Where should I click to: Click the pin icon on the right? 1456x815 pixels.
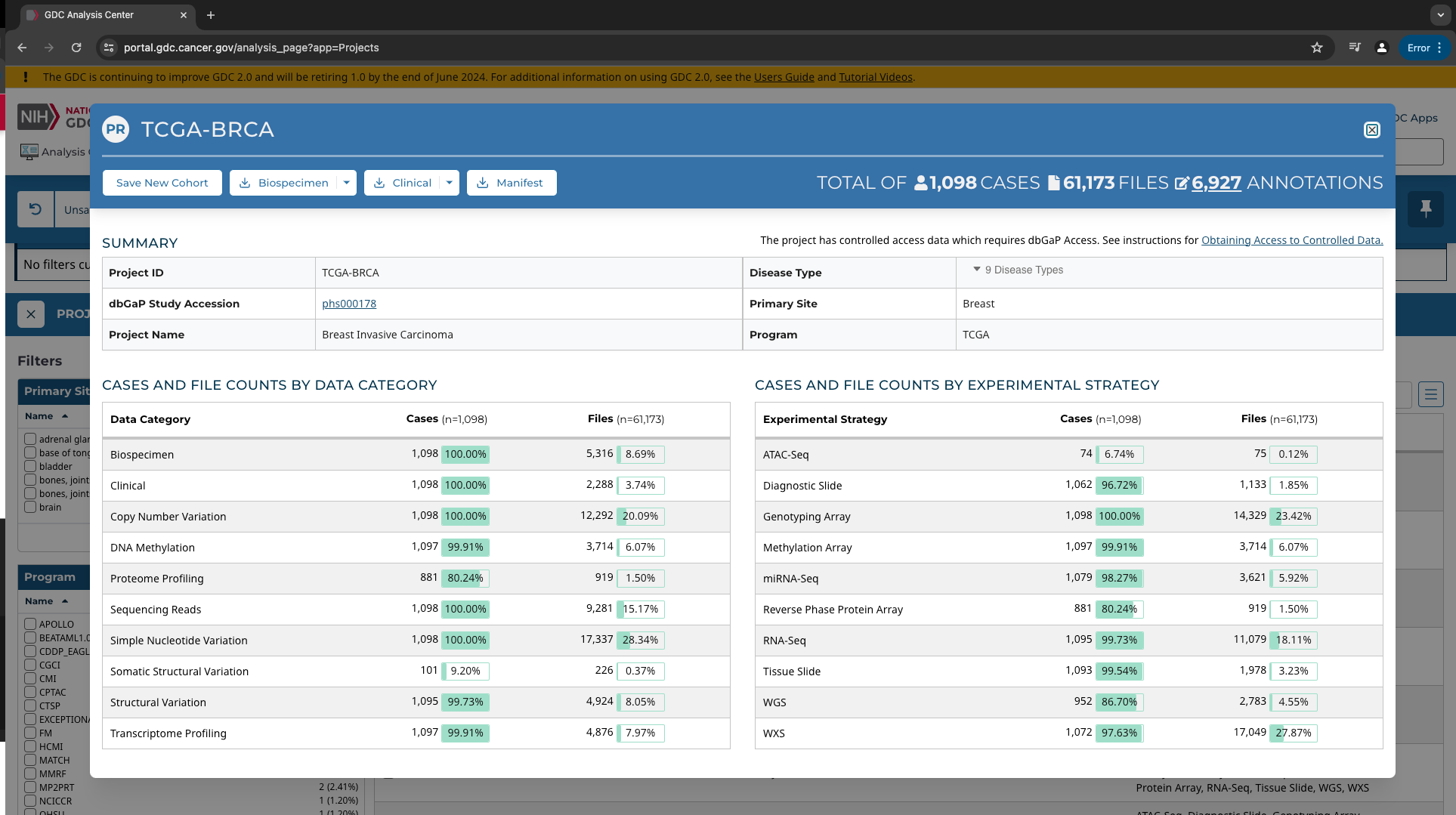click(1426, 209)
